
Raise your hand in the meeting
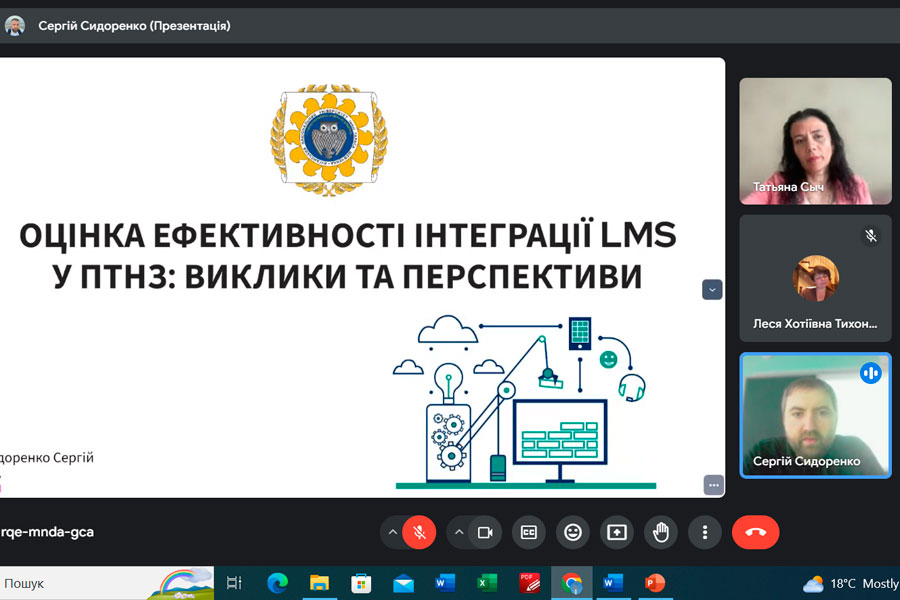click(661, 532)
